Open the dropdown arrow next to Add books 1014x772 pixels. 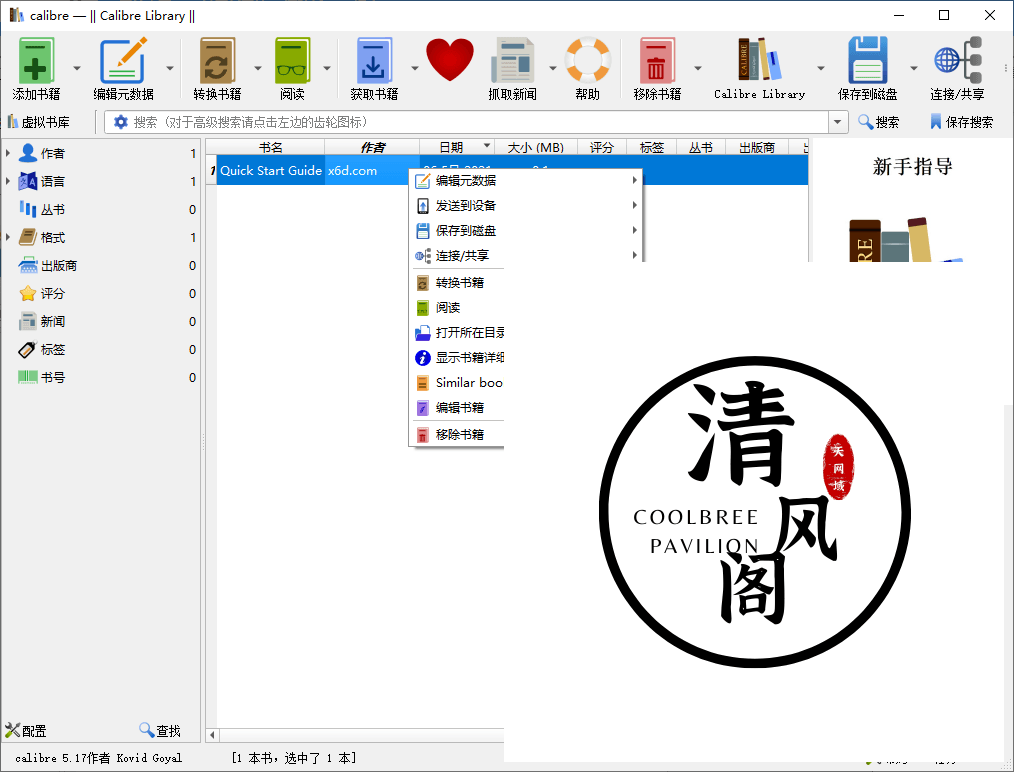77,68
